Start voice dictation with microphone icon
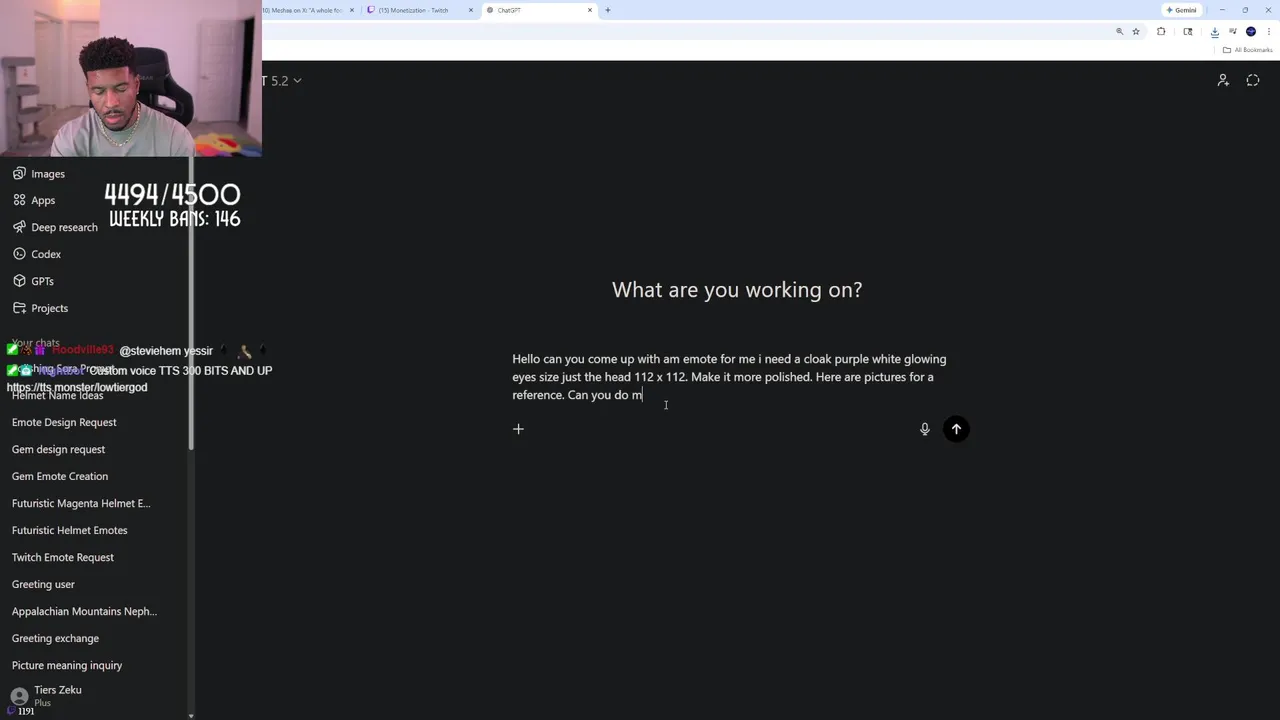This screenshot has height=720, width=1280. (x=924, y=429)
